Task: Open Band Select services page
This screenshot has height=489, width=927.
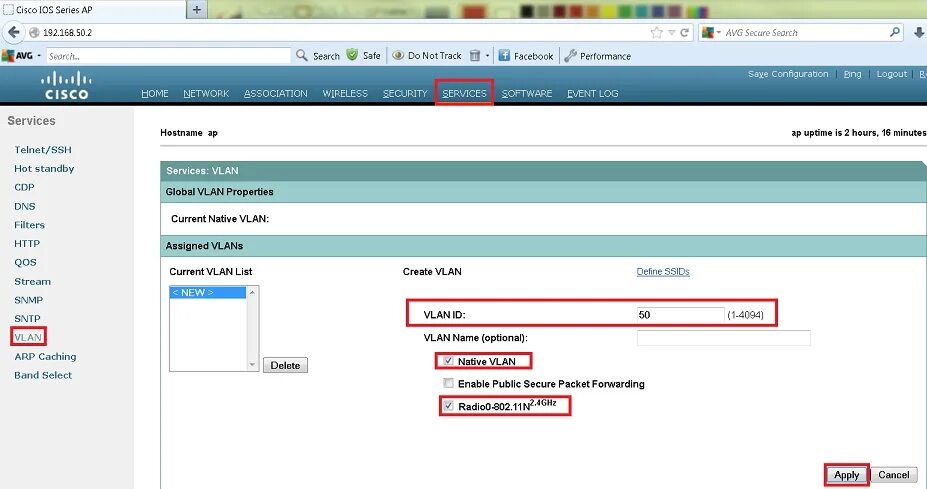Action: tap(43, 375)
